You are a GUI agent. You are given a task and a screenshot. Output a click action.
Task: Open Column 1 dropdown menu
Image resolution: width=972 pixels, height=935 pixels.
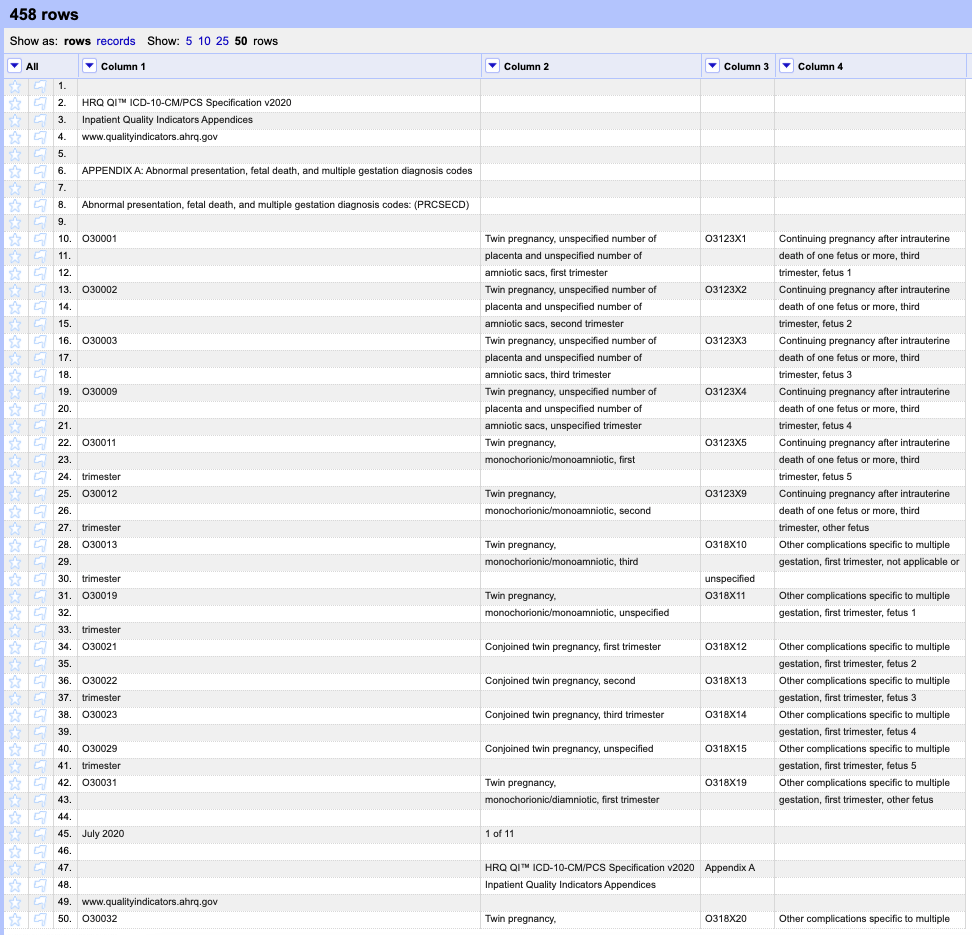89,66
